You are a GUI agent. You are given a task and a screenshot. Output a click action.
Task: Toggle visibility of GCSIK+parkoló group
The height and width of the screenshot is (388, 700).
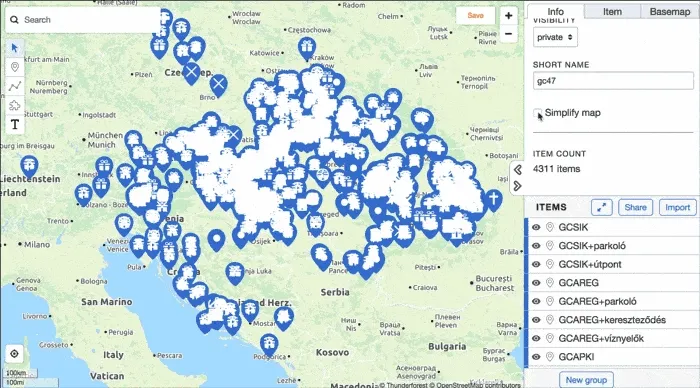pos(536,246)
